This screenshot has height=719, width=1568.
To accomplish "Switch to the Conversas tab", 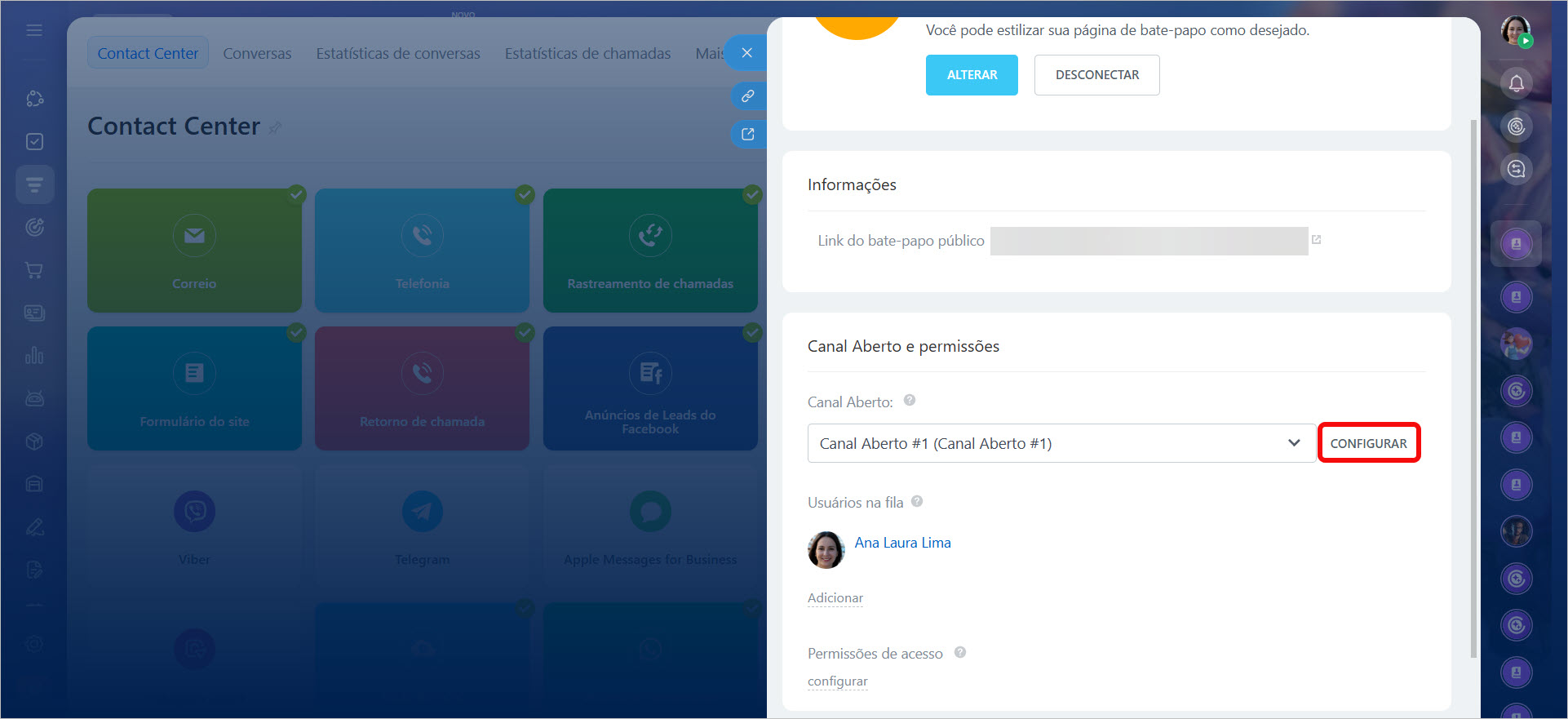I will coord(257,54).
